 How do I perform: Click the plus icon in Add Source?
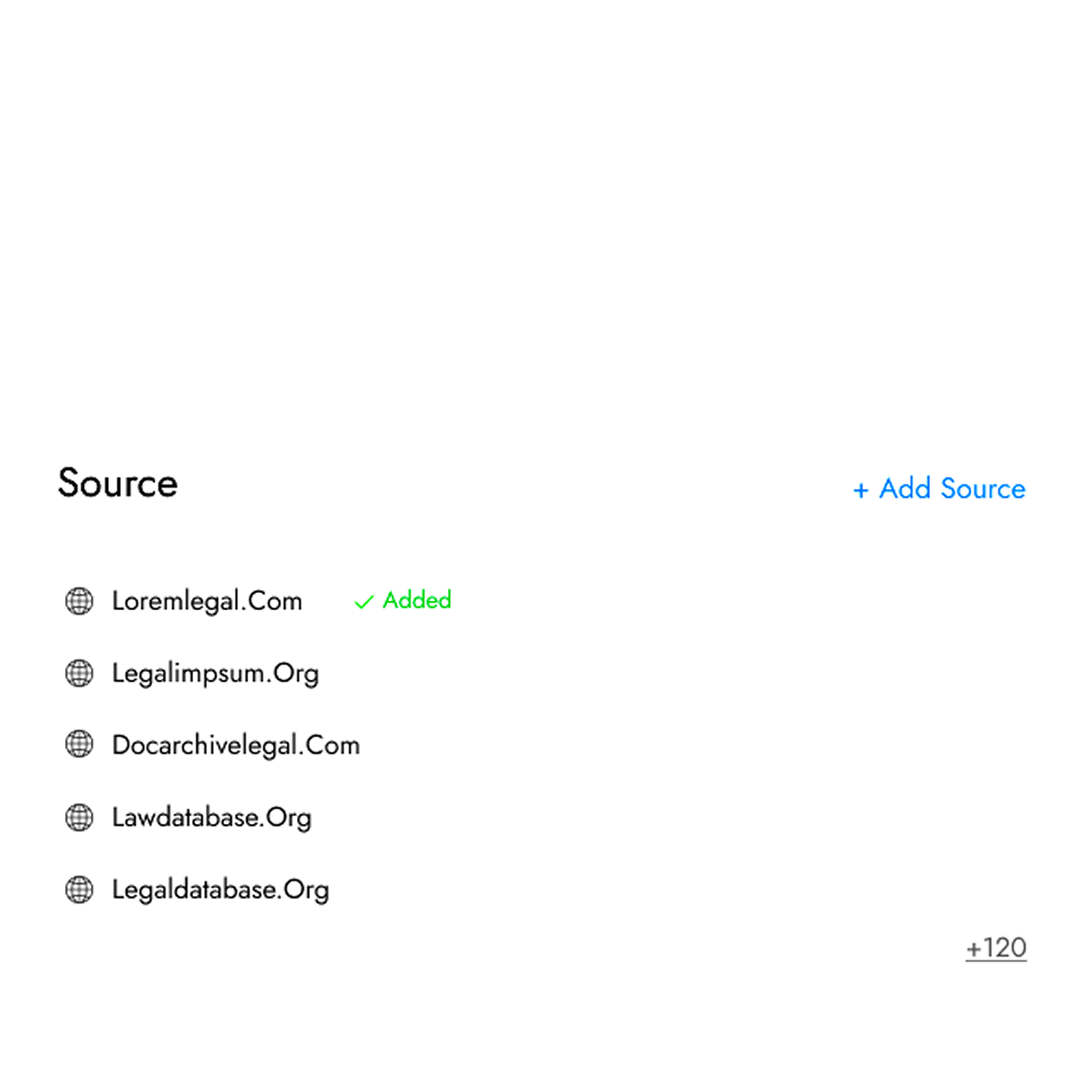click(862, 489)
